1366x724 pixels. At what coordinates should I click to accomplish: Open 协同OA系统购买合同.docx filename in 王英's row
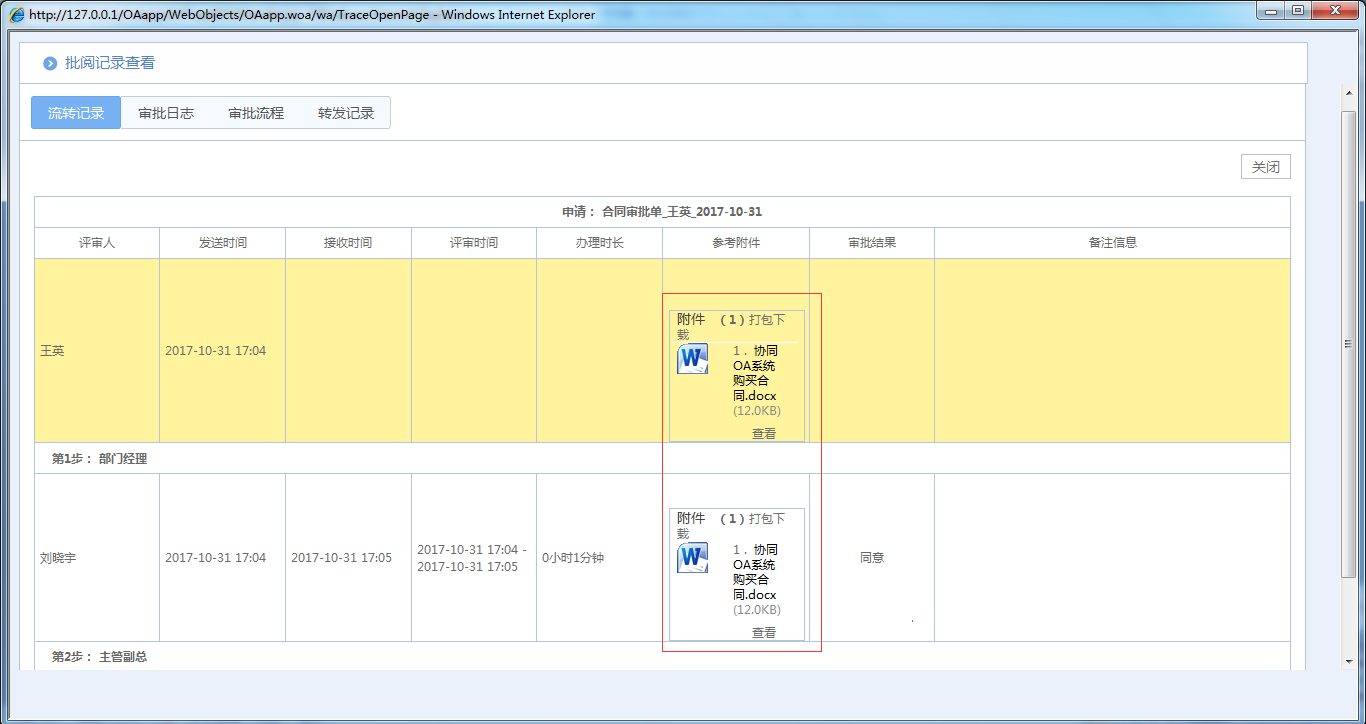click(754, 374)
